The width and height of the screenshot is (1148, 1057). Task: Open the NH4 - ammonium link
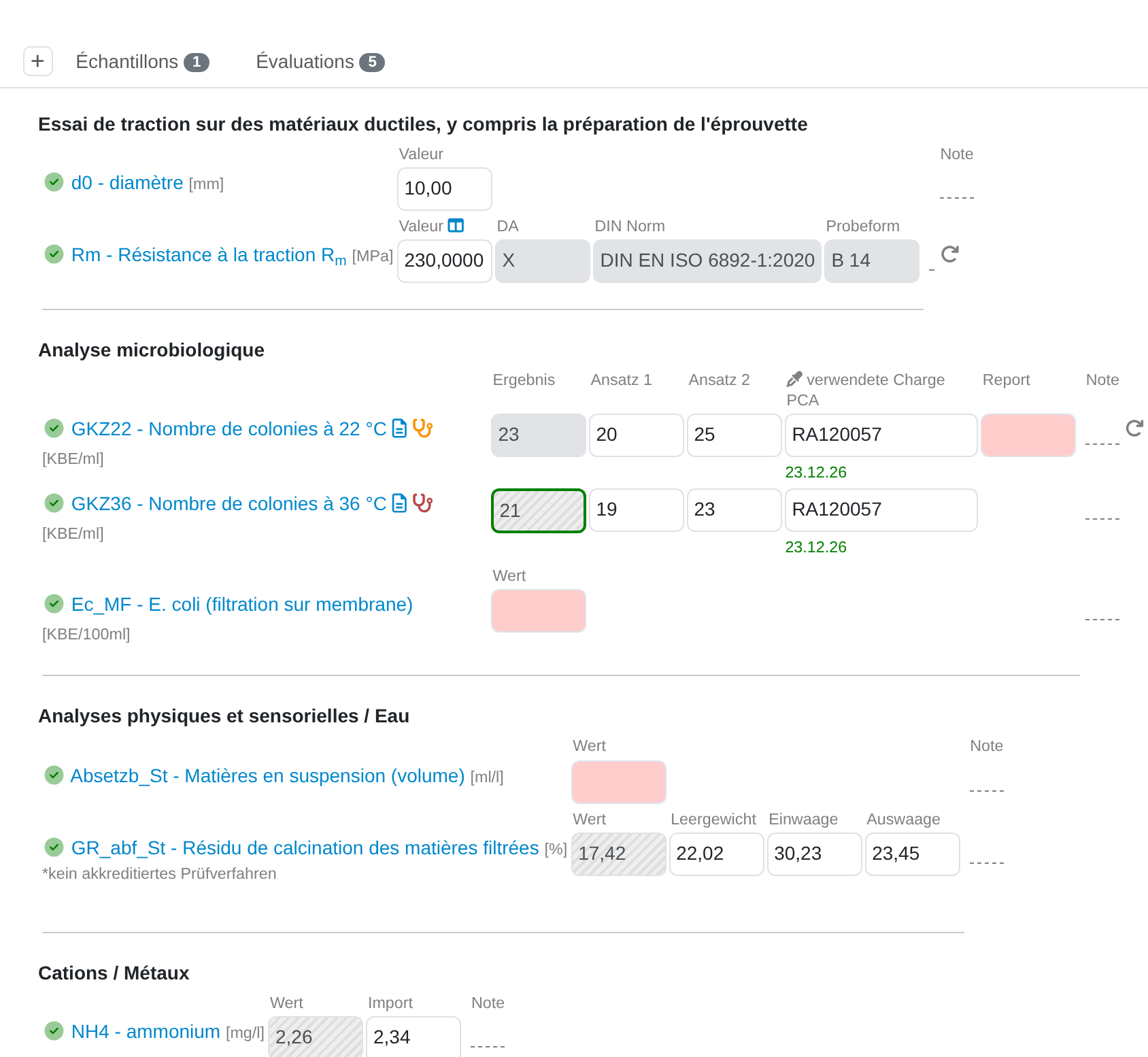(x=146, y=1032)
